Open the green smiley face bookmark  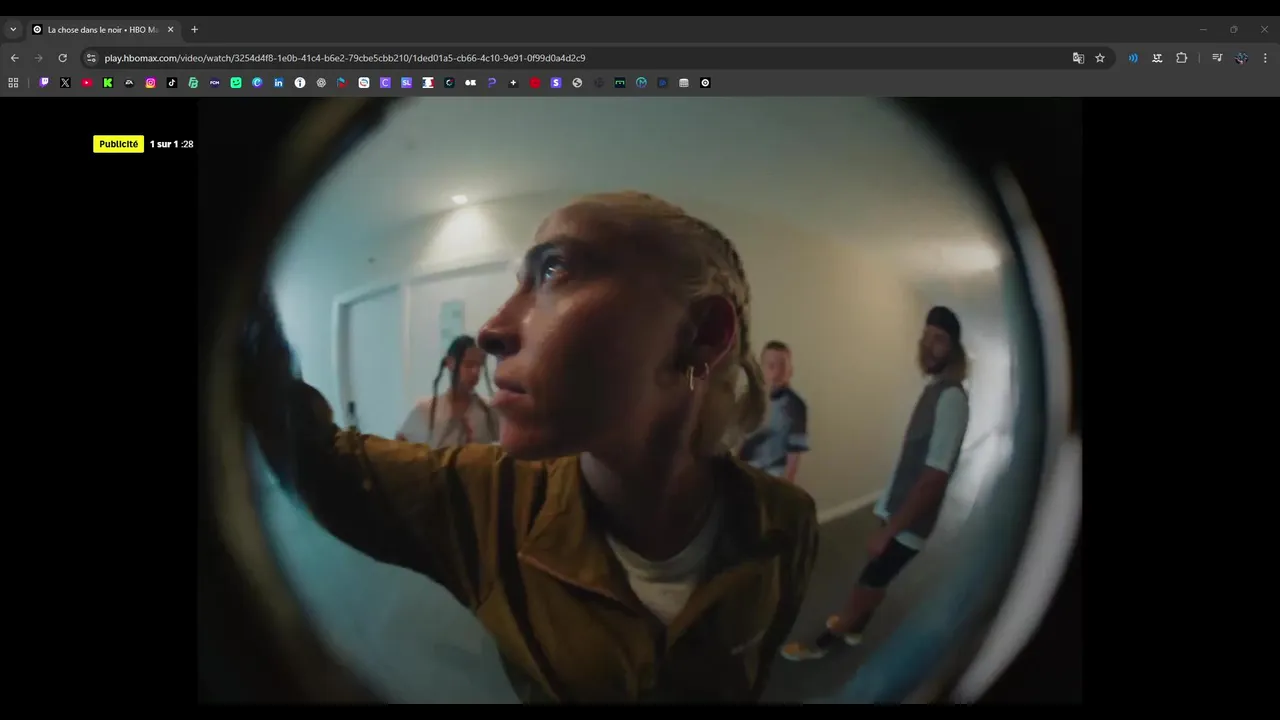[236, 83]
